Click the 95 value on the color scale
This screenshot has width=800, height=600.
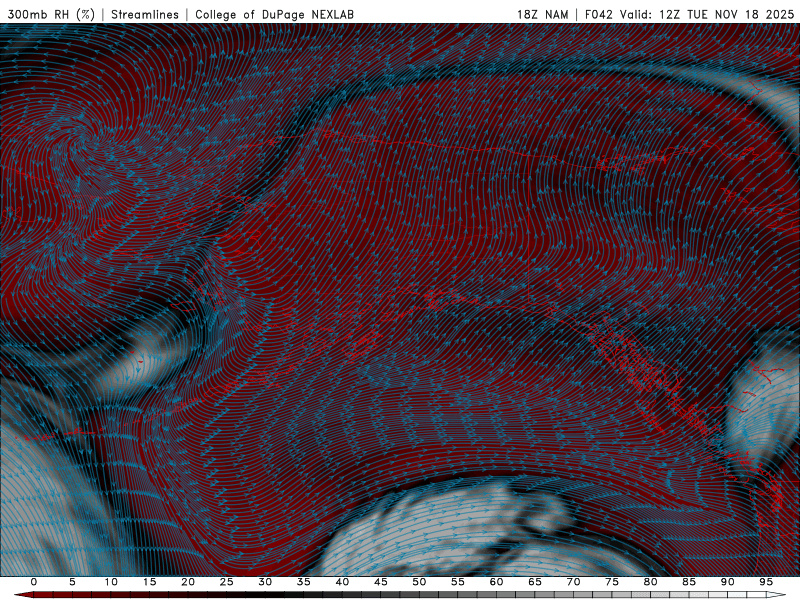[x=766, y=582]
